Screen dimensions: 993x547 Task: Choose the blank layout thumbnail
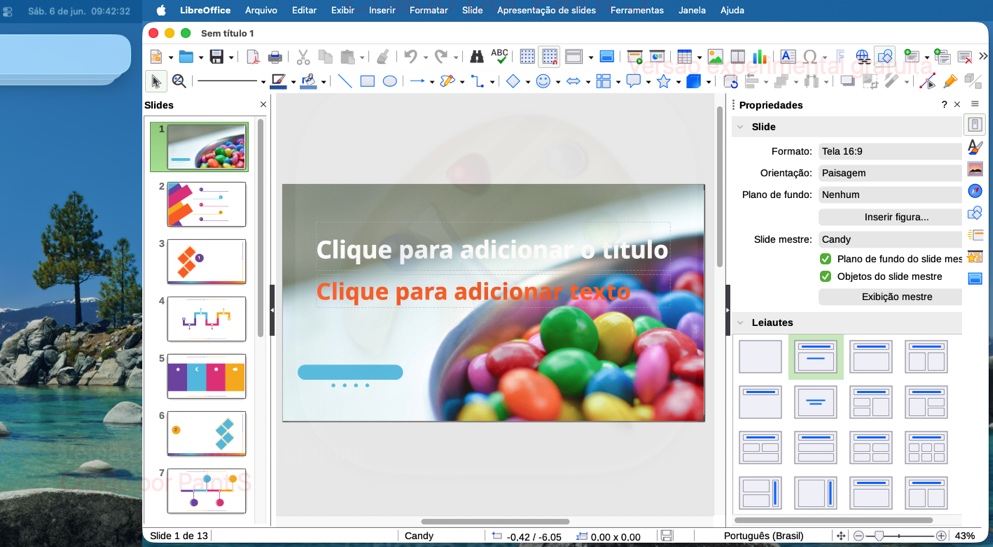[760, 356]
